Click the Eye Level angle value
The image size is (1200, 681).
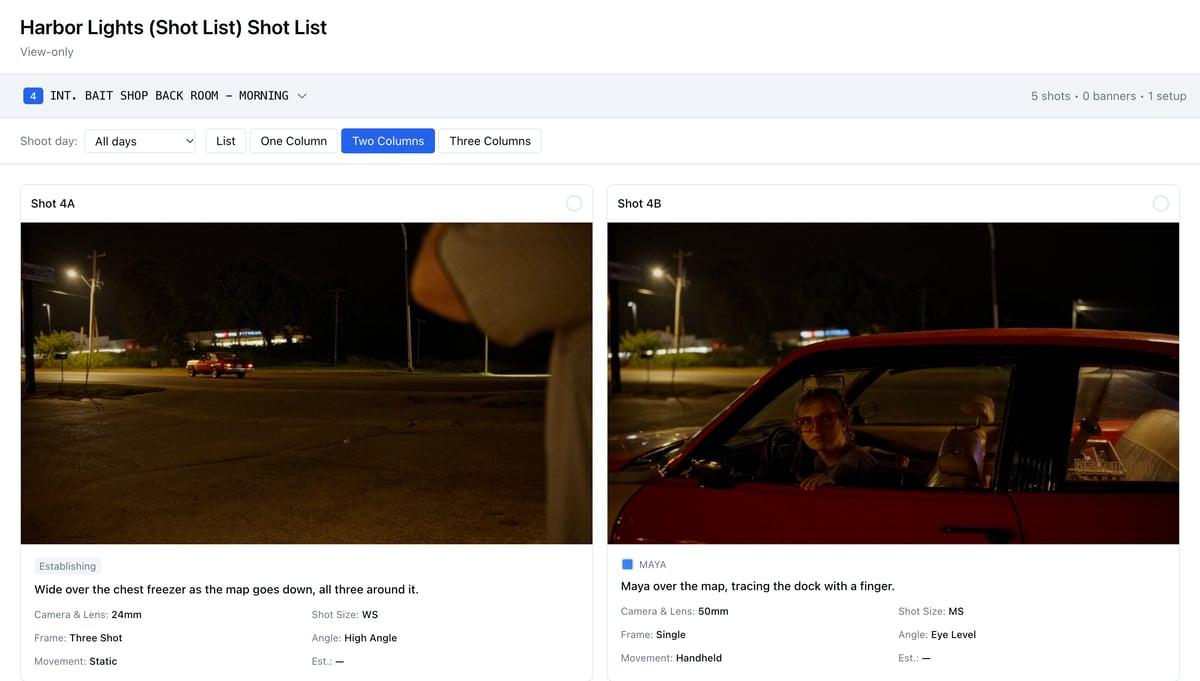954,634
